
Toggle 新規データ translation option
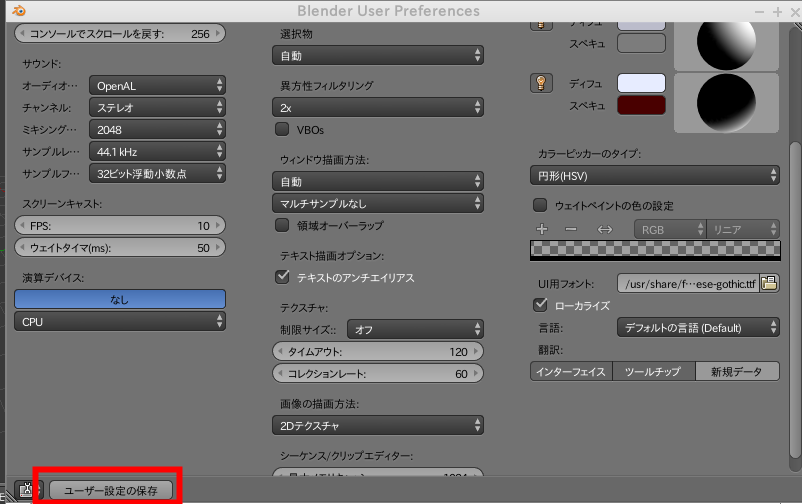(737, 371)
